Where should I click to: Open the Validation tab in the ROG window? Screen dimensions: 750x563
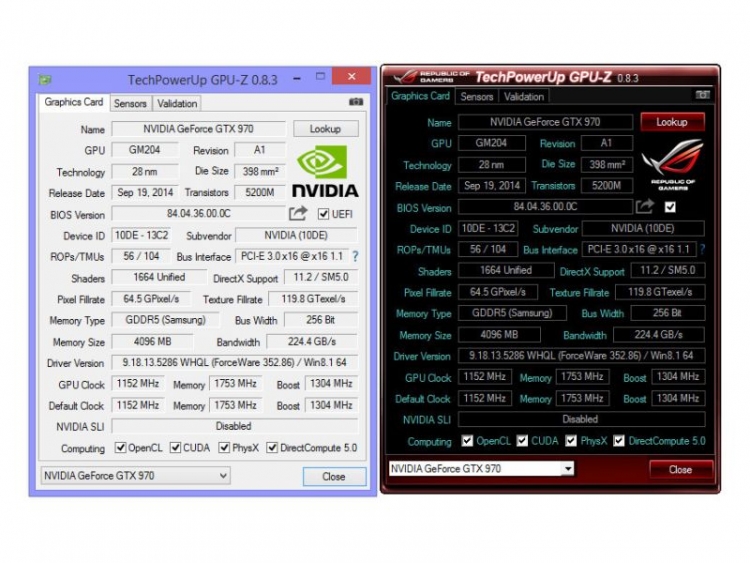tap(524, 97)
